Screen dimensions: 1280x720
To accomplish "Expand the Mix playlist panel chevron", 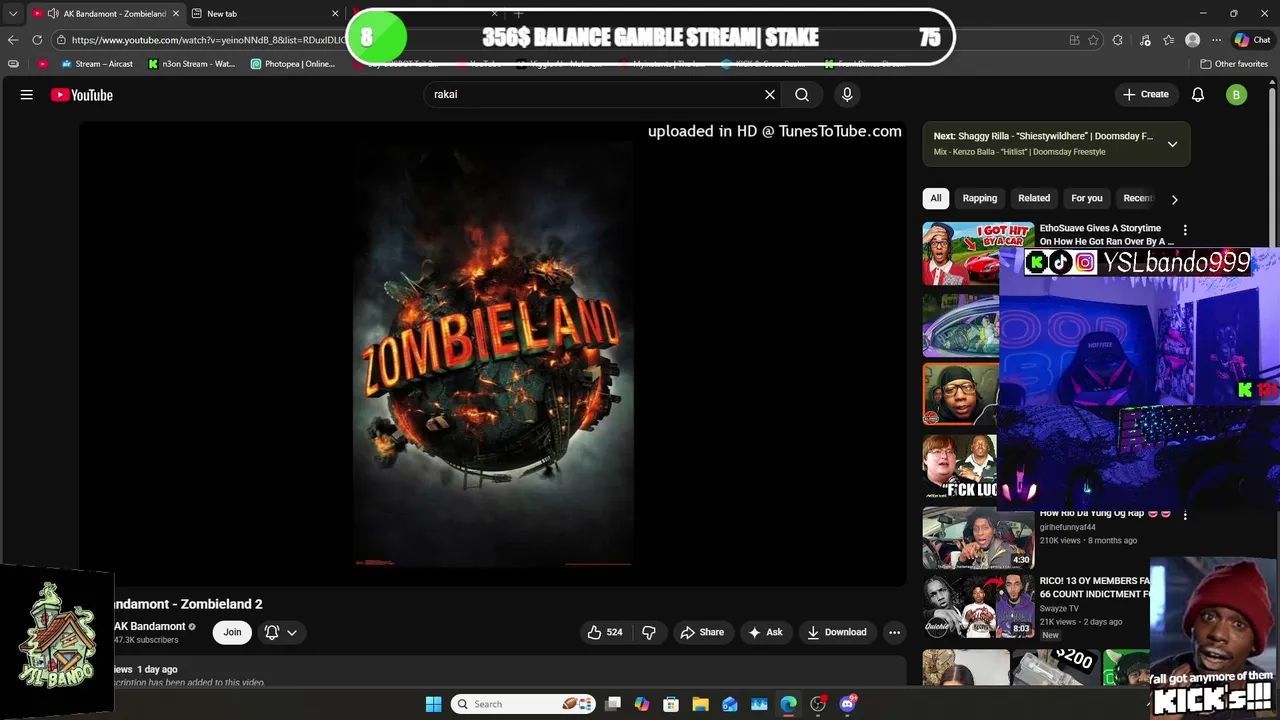I will click(1173, 144).
